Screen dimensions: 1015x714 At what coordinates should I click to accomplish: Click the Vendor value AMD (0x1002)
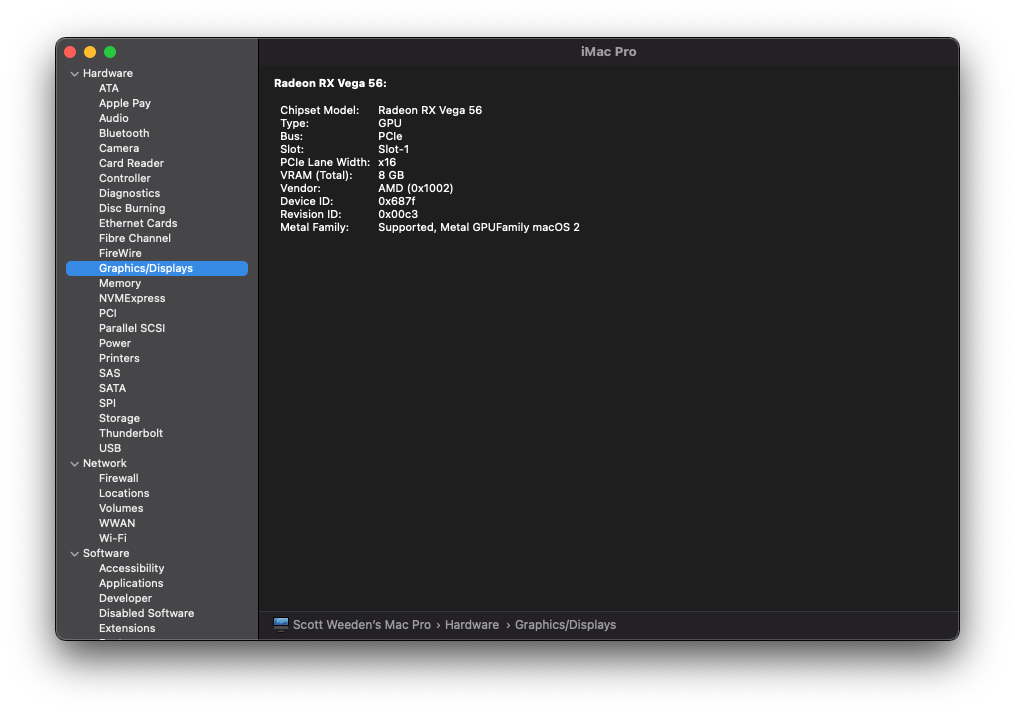tap(416, 188)
